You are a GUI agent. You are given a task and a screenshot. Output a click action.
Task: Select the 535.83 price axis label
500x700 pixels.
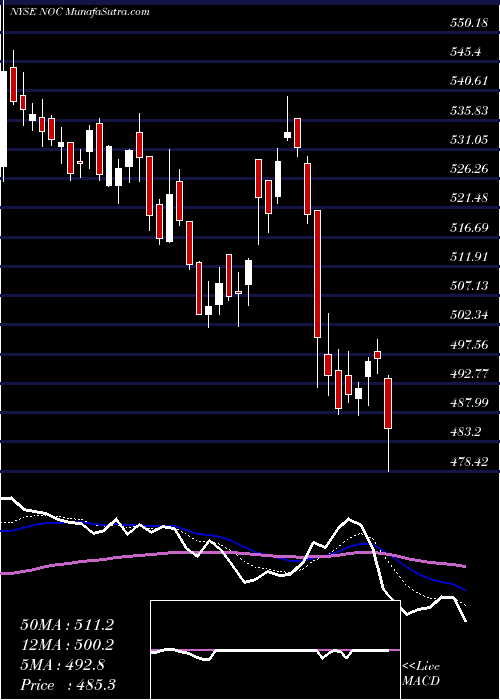click(x=470, y=111)
